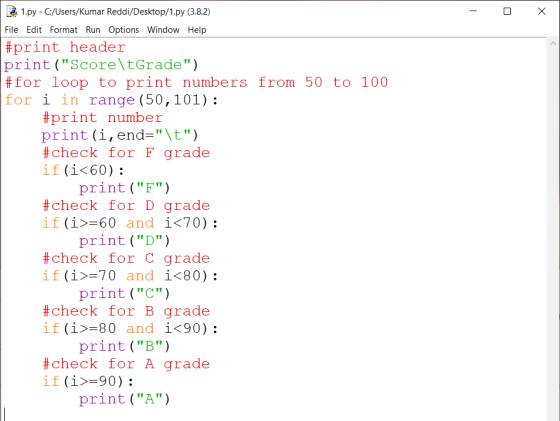Click the 'if(i<60):' line
The height and width of the screenshot is (421, 560).
coord(83,170)
